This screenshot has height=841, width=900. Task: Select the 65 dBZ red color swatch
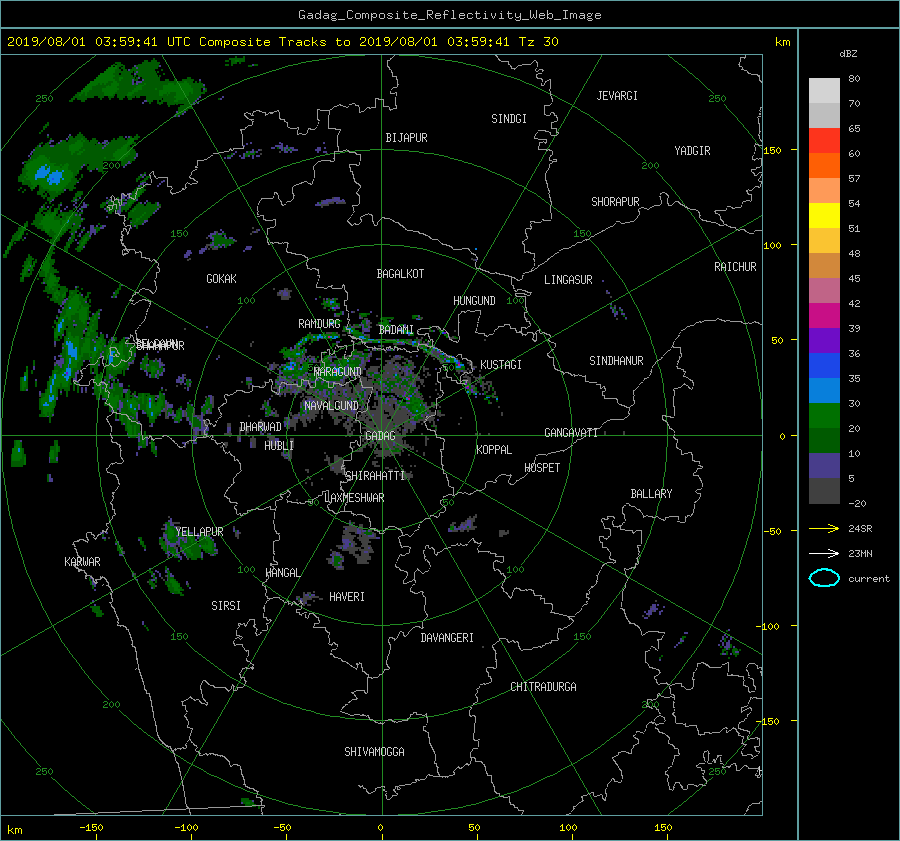tap(824, 141)
